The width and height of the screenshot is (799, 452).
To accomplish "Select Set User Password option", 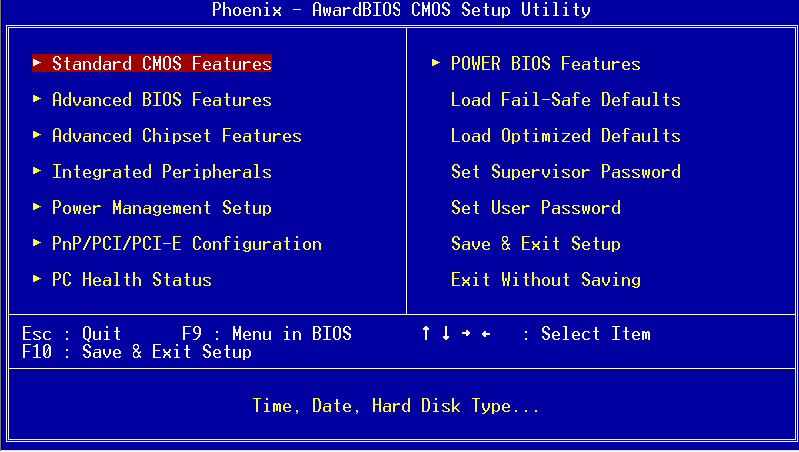I will 535,208.
